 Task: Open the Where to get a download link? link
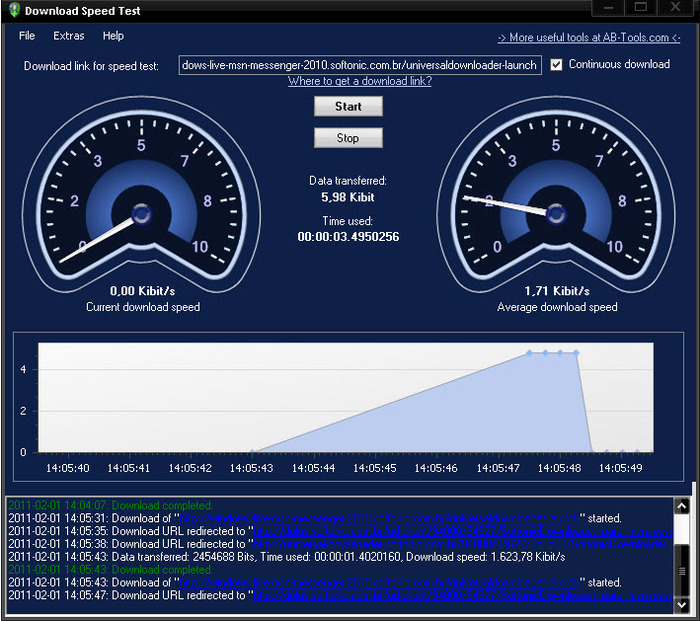click(x=360, y=81)
